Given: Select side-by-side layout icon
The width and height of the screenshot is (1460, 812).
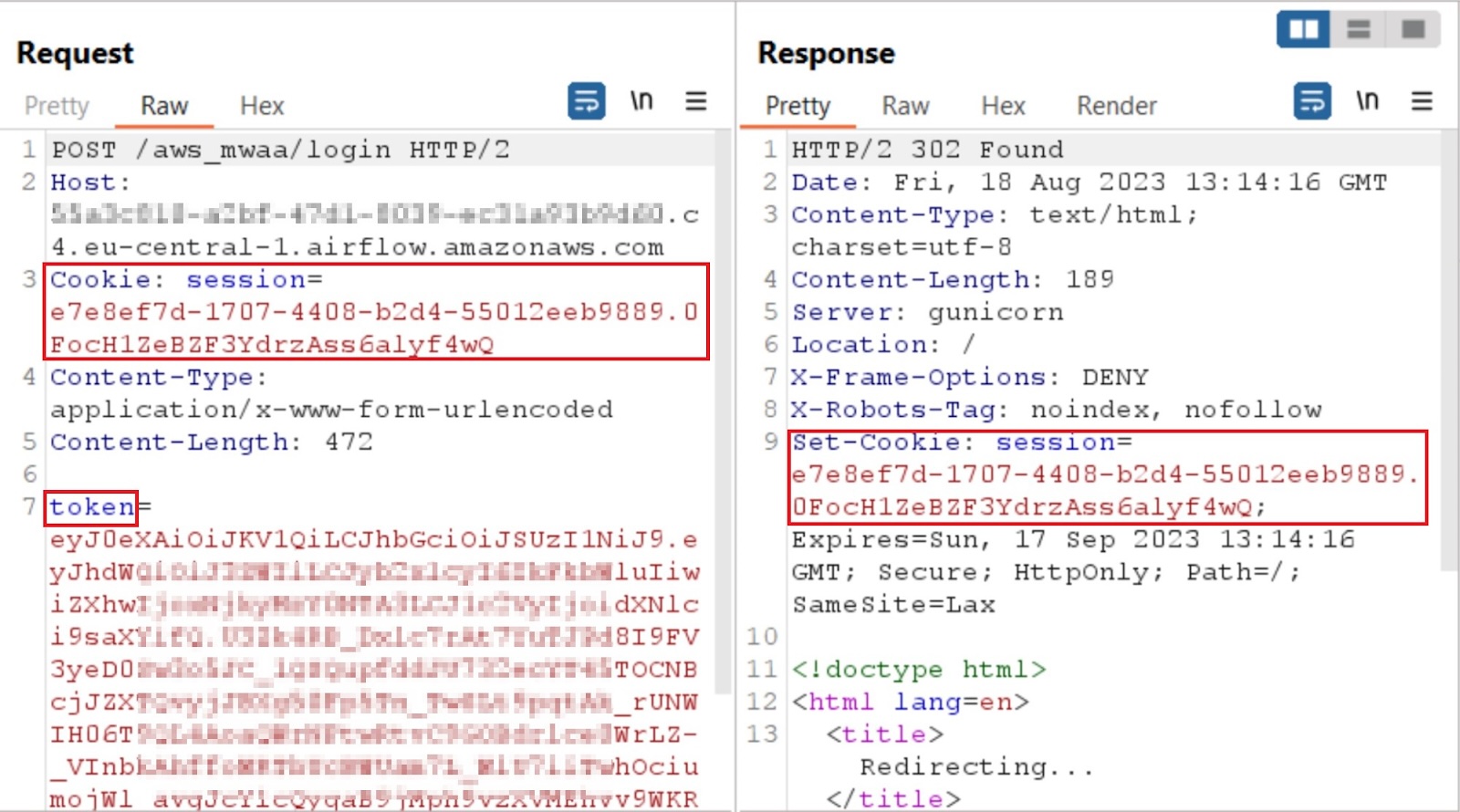Looking at the screenshot, I should (1303, 30).
